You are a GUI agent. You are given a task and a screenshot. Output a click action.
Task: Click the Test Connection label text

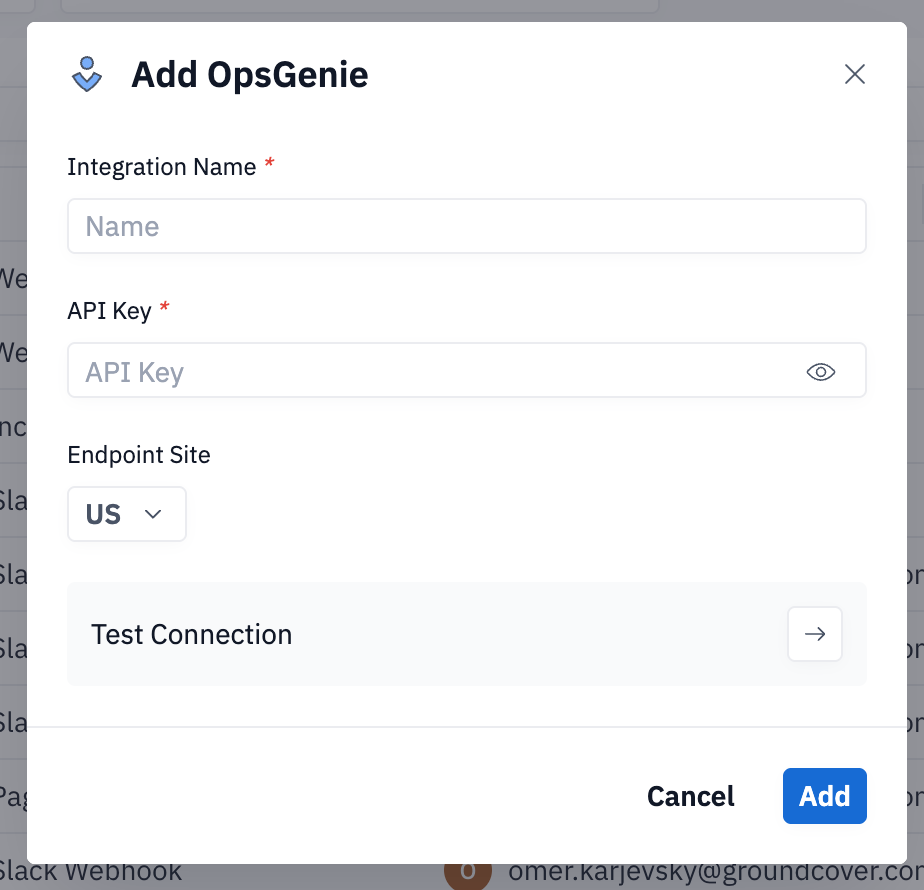click(191, 634)
